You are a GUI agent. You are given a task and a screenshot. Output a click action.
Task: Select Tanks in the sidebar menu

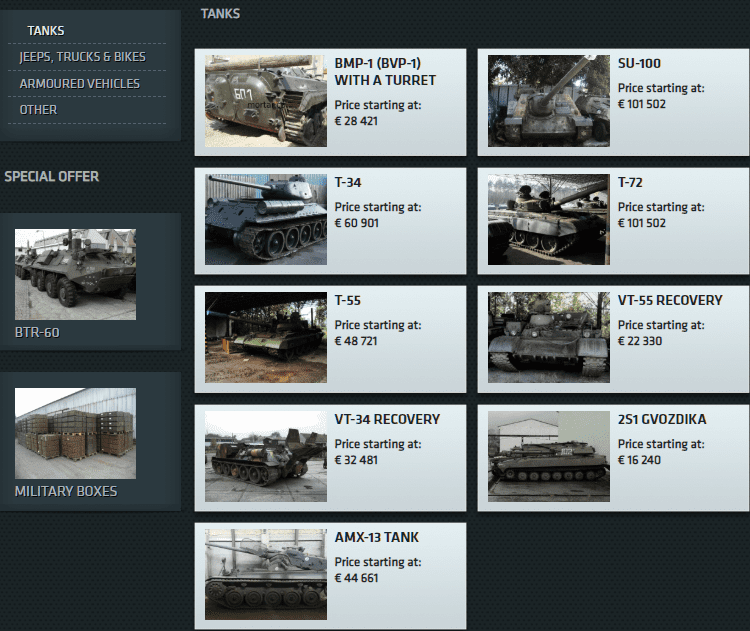[x=46, y=31]
